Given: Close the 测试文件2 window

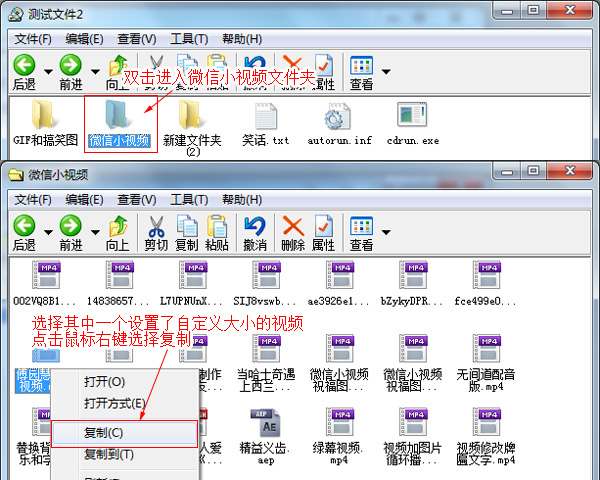Looking at the screenshot, I should coord(569,10).
